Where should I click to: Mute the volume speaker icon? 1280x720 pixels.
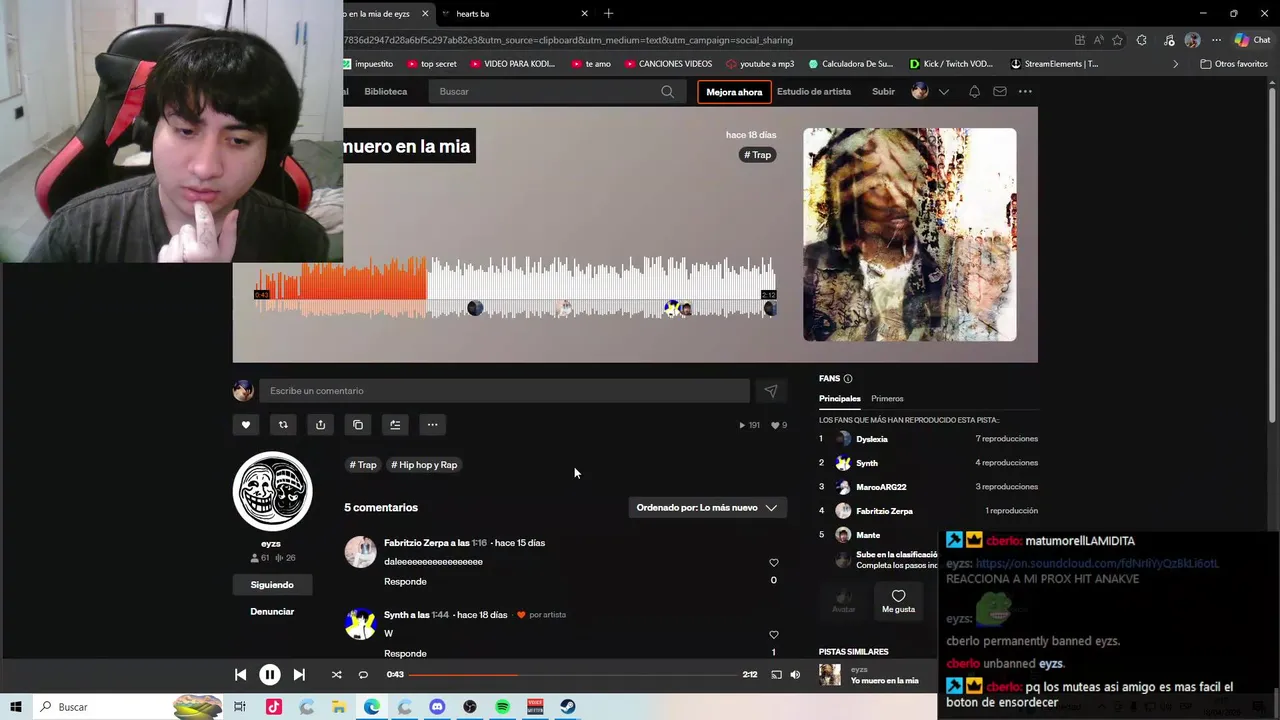point(795,675)
